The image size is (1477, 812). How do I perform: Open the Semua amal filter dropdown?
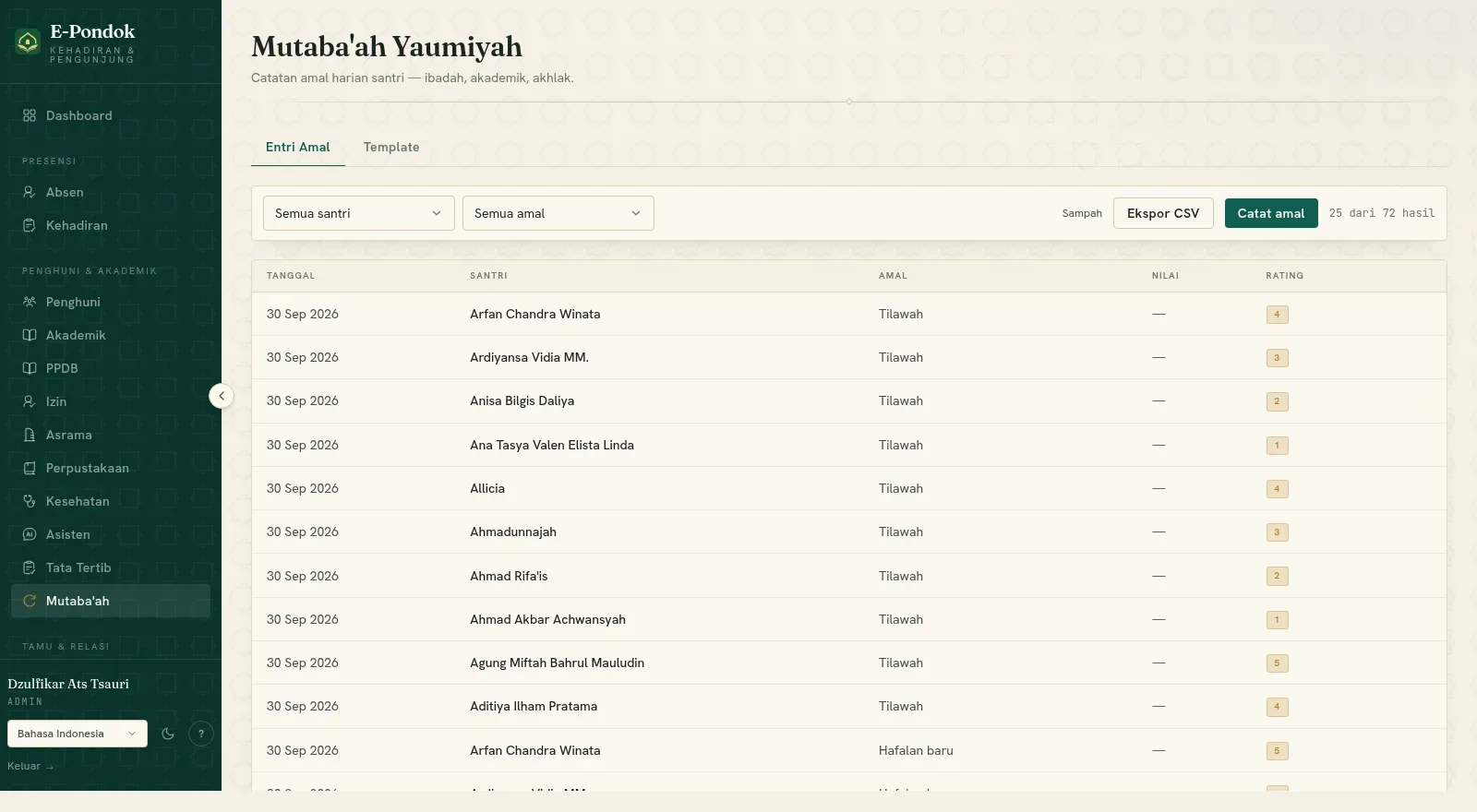click(x=558, y=213)
